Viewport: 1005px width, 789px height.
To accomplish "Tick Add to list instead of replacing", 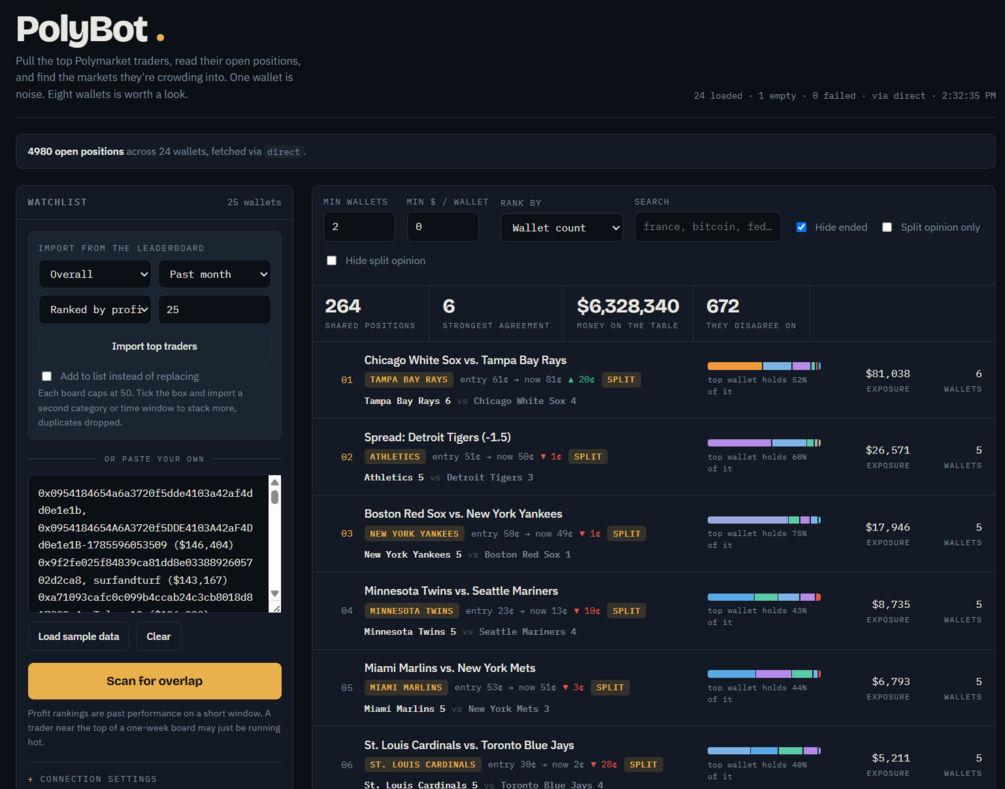I will (47, 376).
